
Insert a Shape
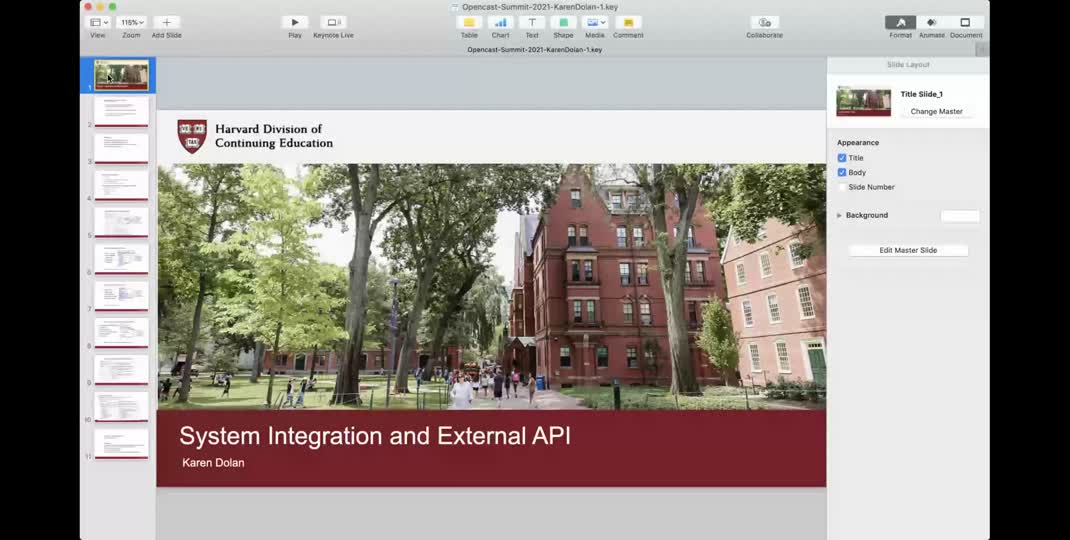tap(563, 23)
